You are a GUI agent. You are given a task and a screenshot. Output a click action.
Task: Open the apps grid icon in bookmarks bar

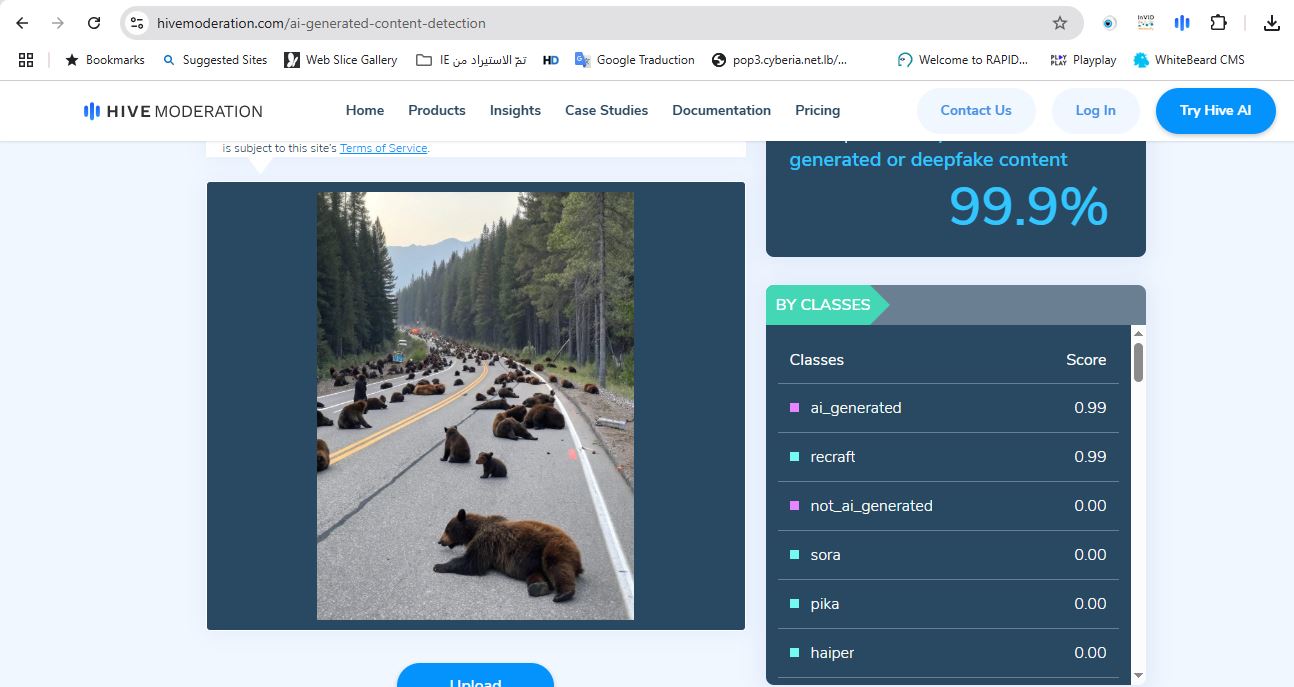tap(26, 60)
